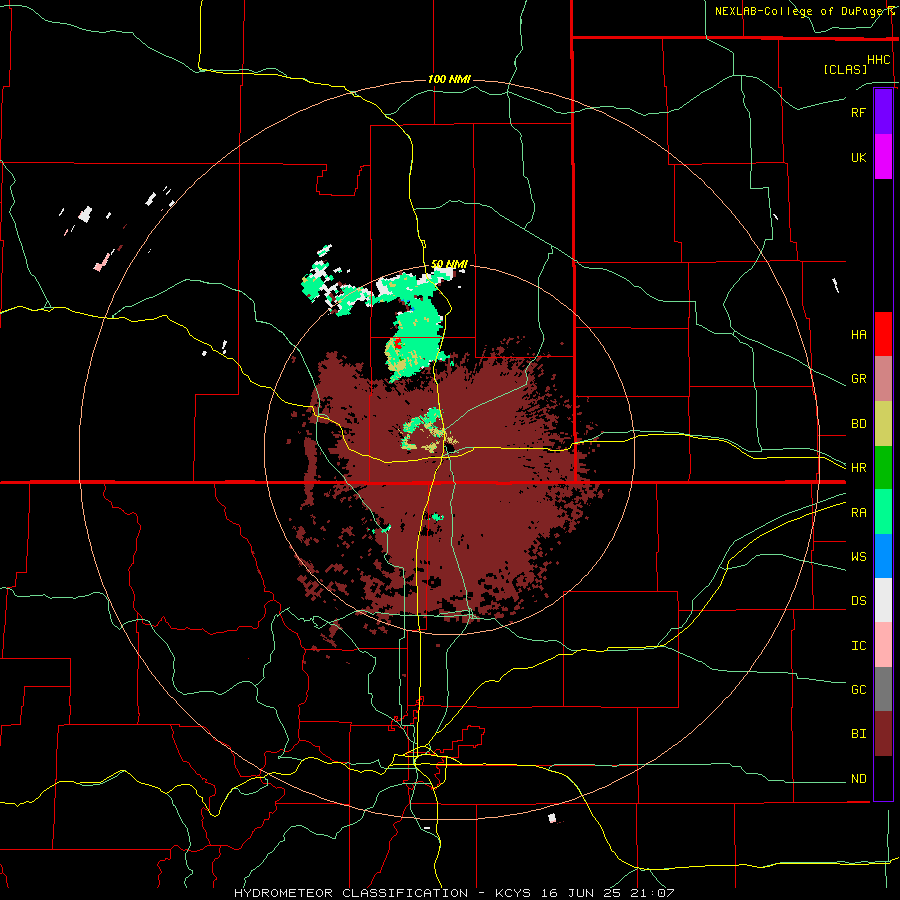Viewport: 900px width, 900px height.
Task: Click the UK legend label
Action: (858, 158)
